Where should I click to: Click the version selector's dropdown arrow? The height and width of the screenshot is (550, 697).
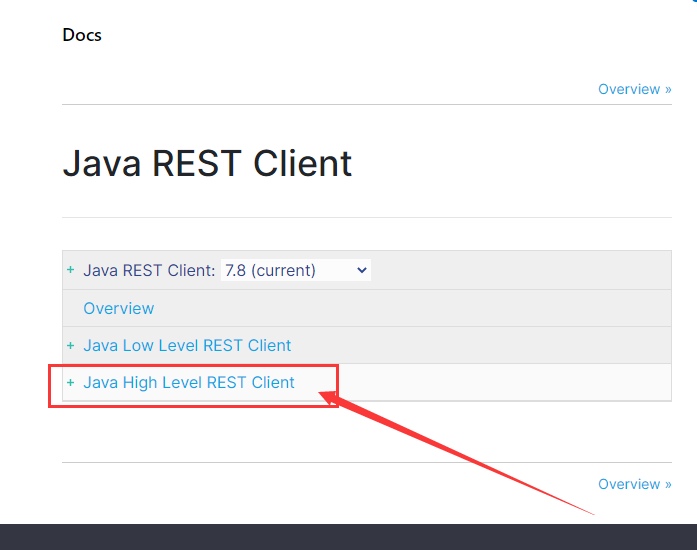point(361,270)
